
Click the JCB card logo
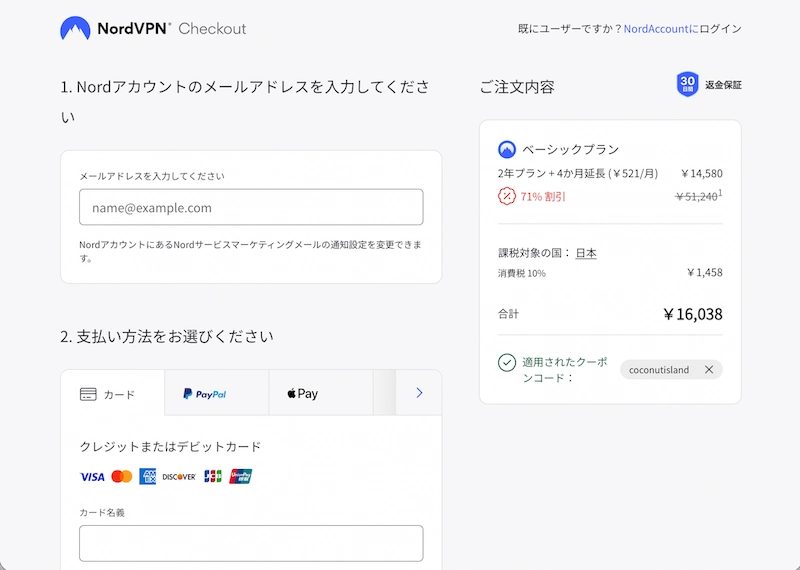coord(213,477)
